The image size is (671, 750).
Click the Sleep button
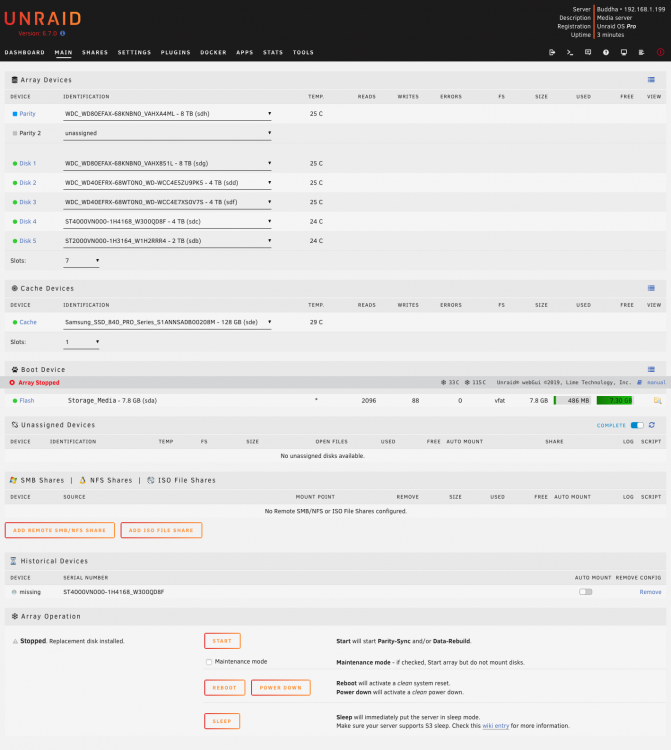(222, 721)
